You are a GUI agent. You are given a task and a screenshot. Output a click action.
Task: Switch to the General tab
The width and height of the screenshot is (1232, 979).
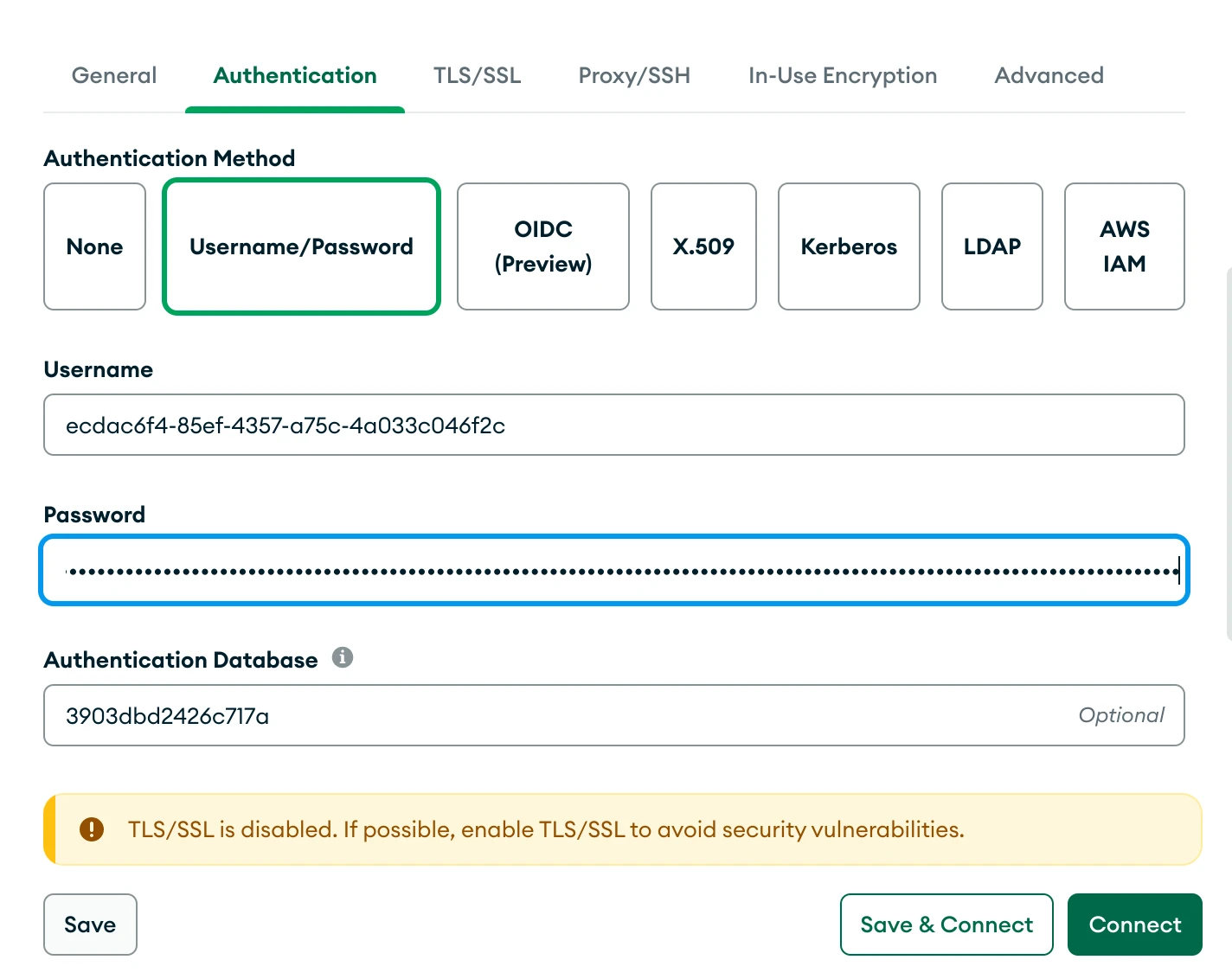[x=113, y=75]
